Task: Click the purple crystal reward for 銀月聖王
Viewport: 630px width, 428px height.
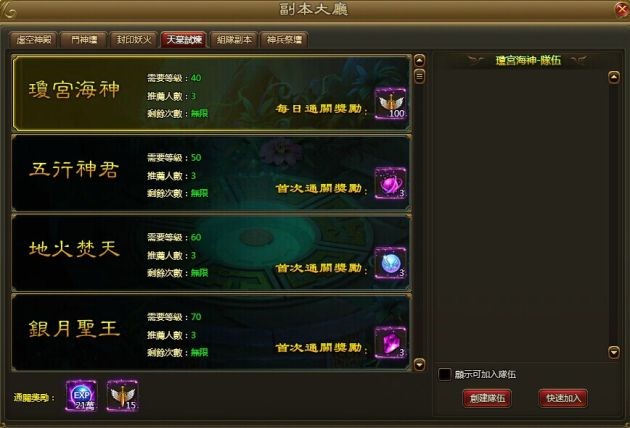Action: click(390, 342)
